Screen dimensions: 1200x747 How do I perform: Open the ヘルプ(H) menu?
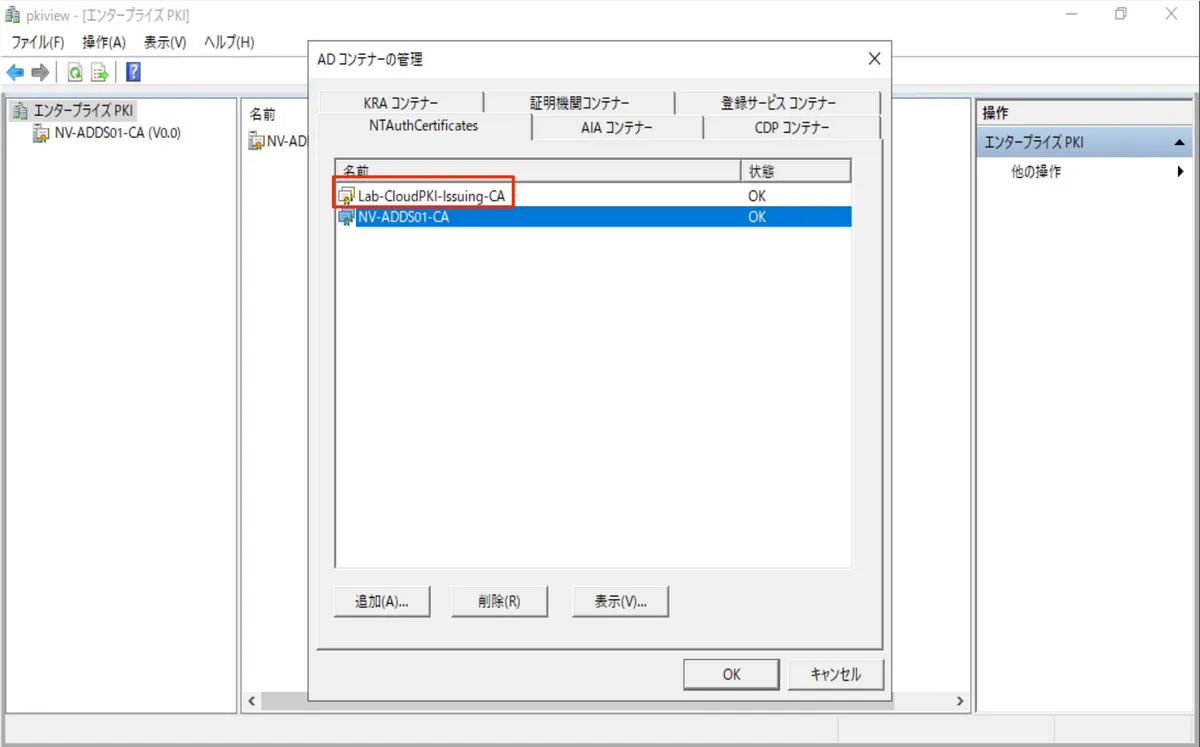coord(228,42)
